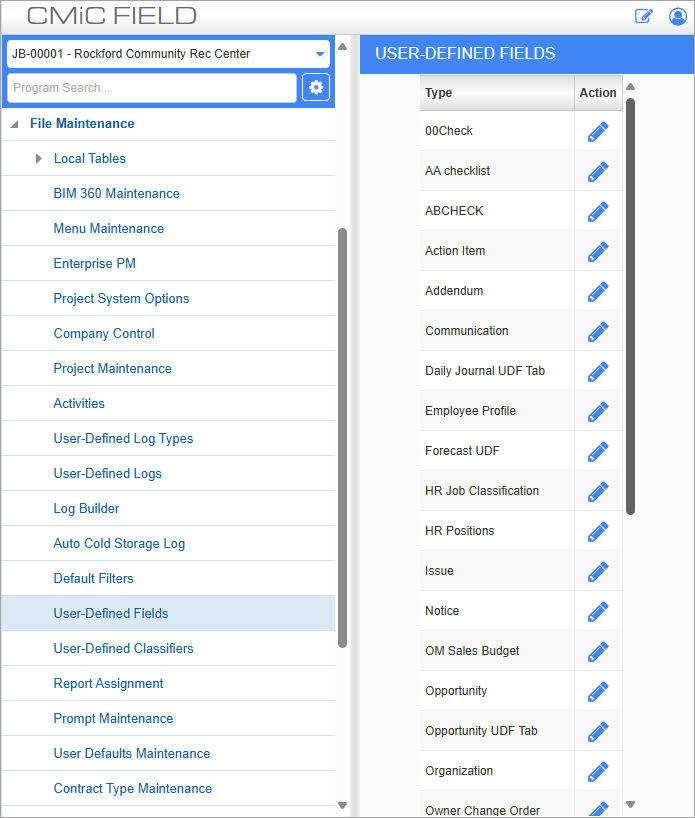This screenshot has height=818, width=695.
Task: Open the Issue row pencil icon
Action: click(598, 571)
